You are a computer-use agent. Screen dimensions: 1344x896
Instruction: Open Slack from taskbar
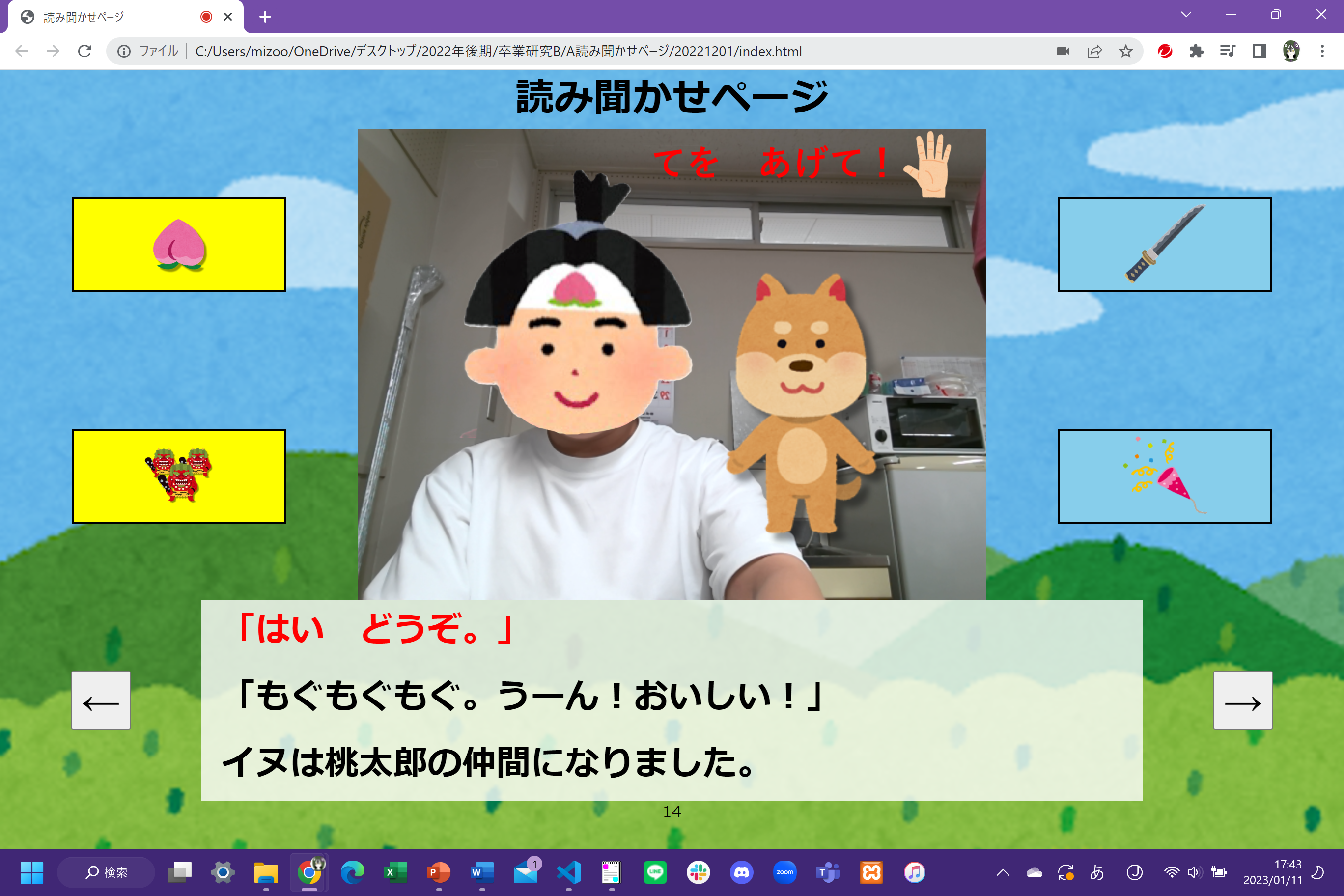[x=699, y=872]
